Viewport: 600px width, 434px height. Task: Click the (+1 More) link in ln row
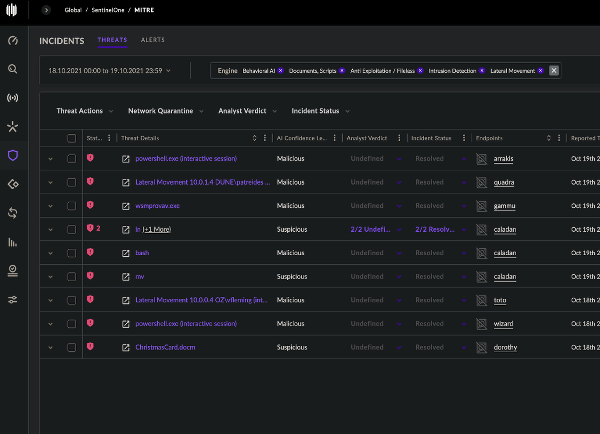(157, 230)
